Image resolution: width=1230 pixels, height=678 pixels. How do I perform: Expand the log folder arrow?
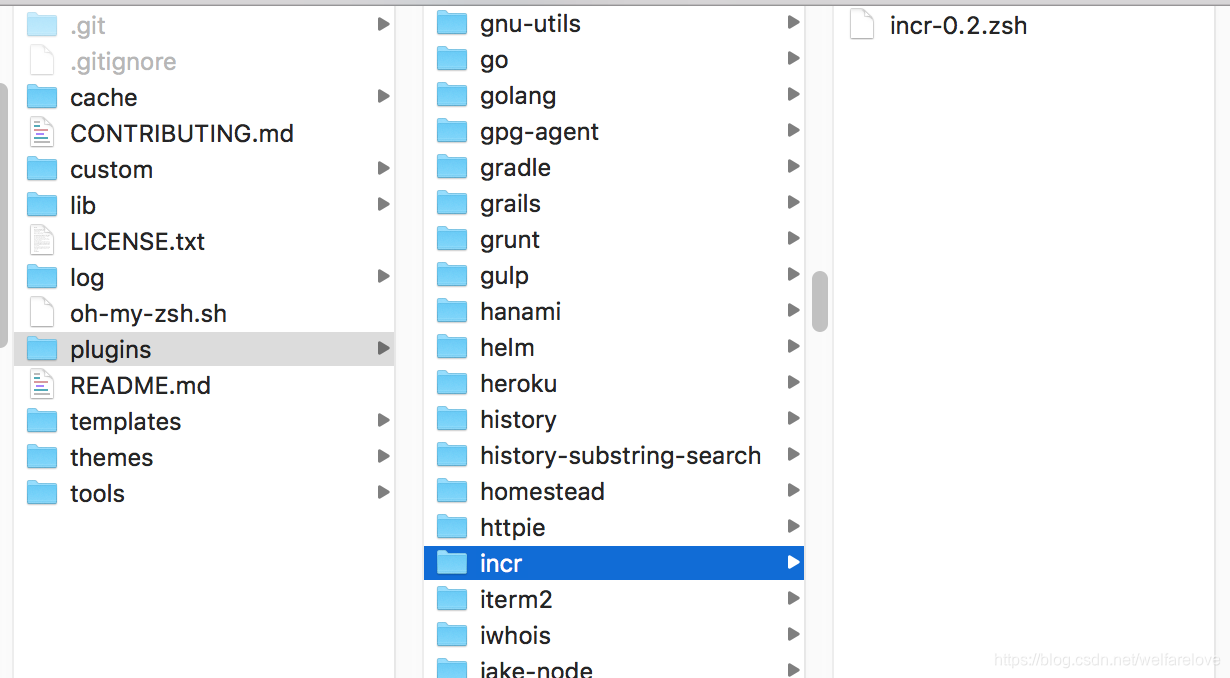pos(383,276)
